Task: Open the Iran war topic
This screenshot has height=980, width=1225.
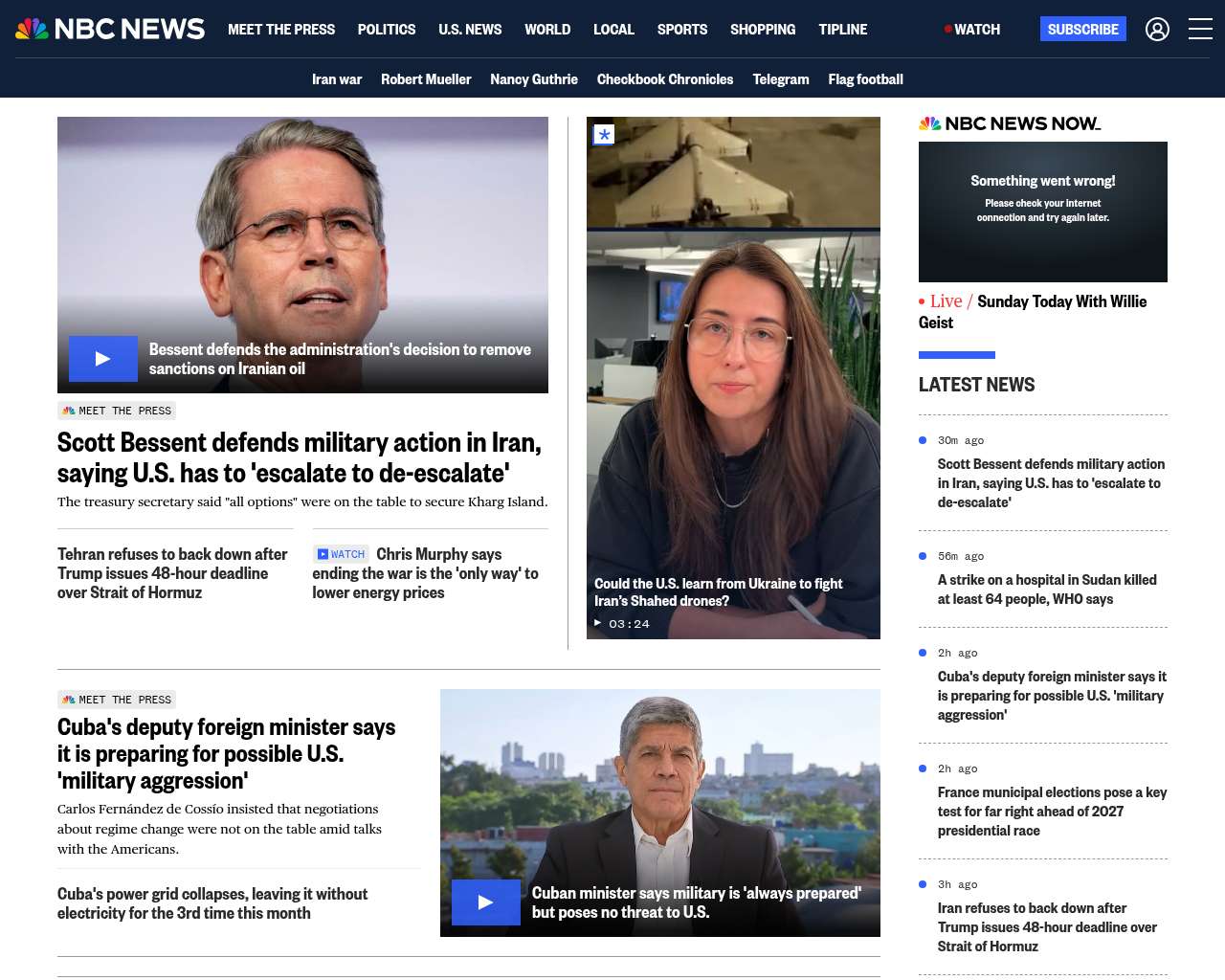Action: tap(337, 79)
